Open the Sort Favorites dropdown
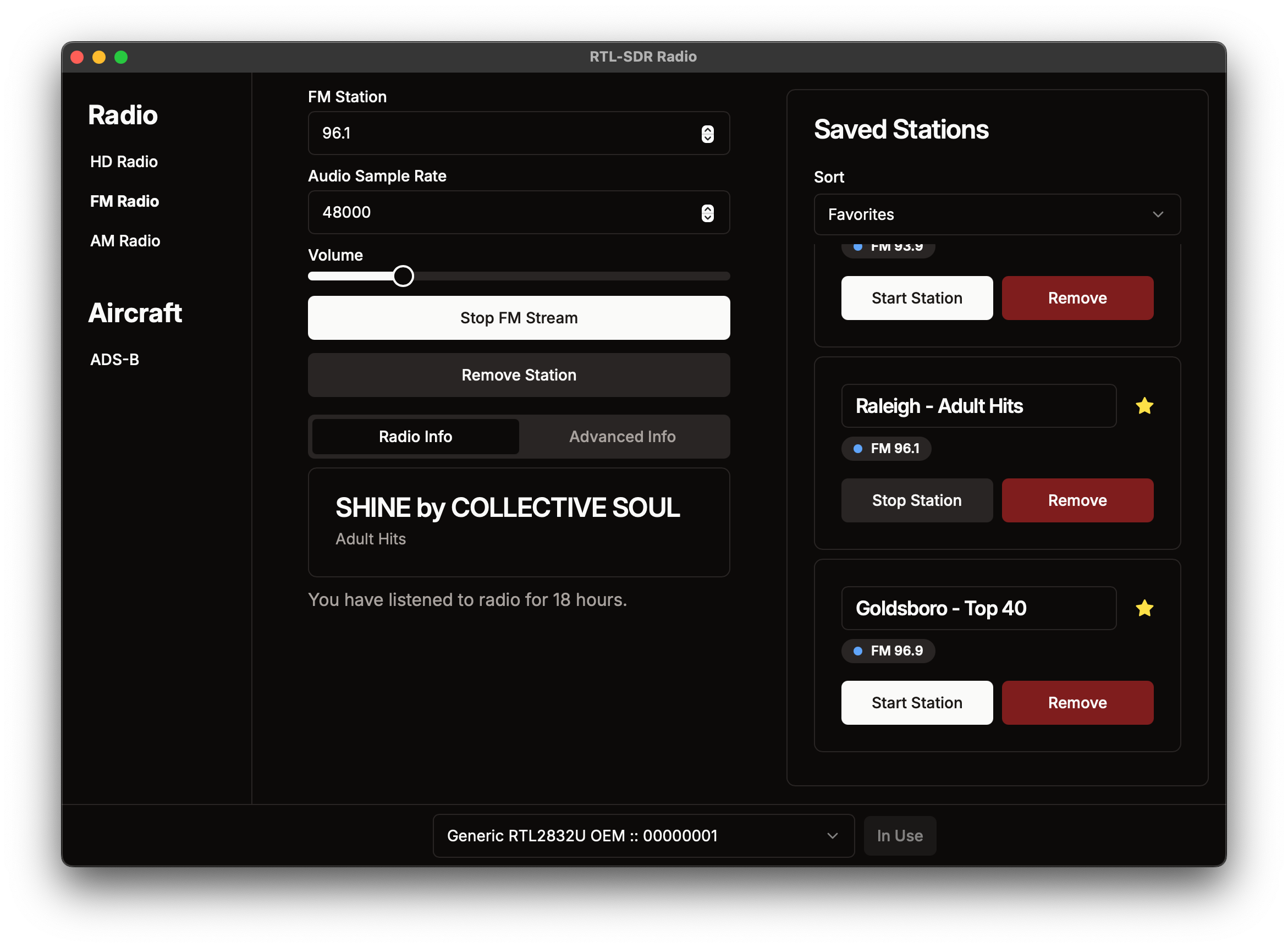 (x=997, y=214)
